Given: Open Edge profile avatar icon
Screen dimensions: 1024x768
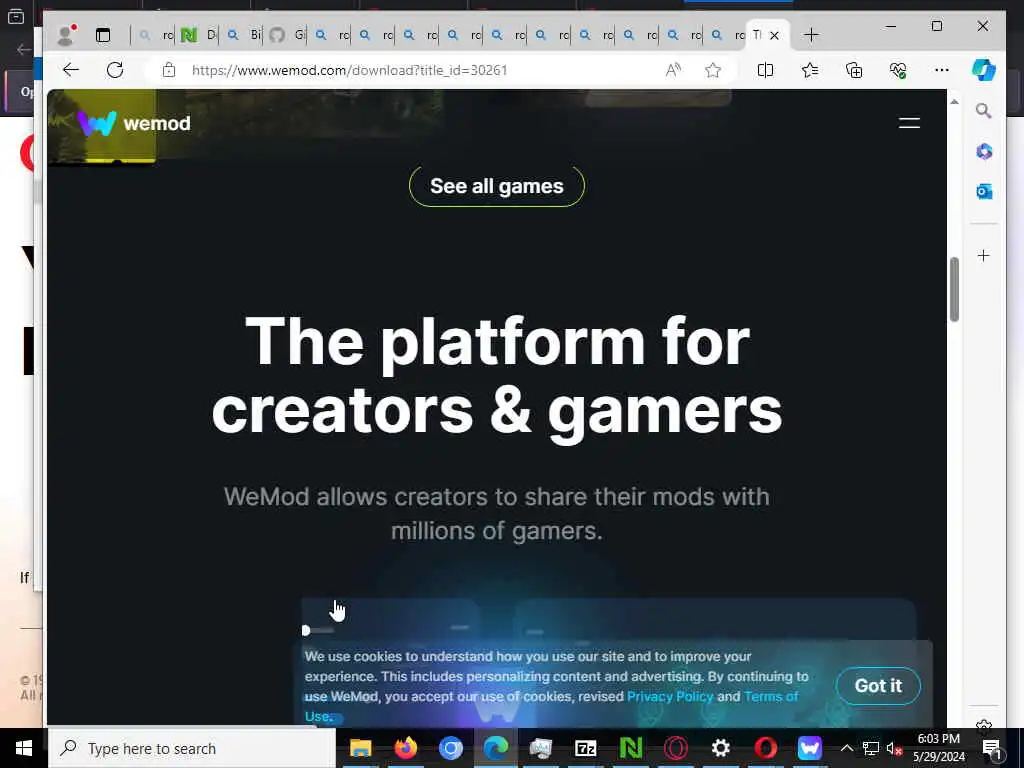Looking at the screenshot, I should coord(65,35).
